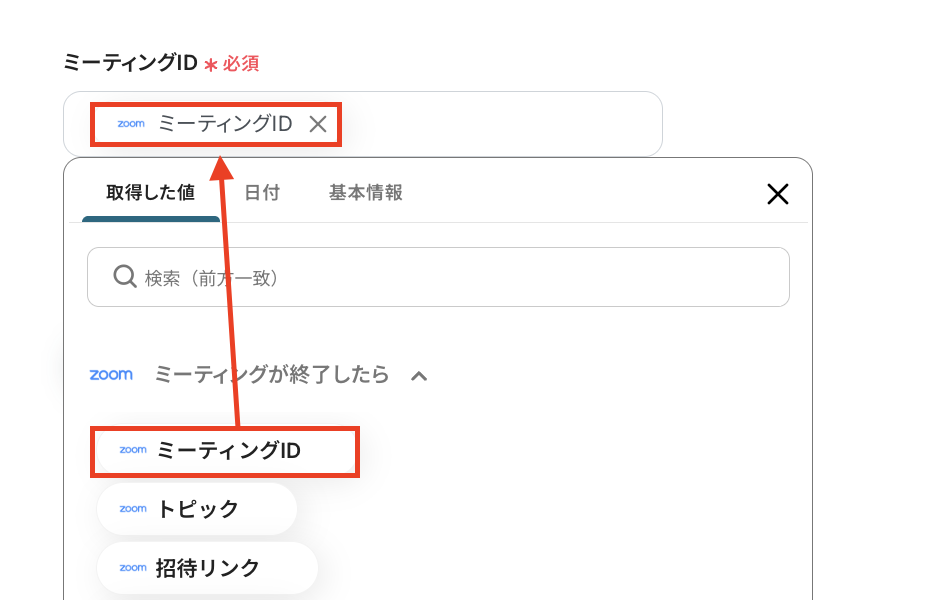Screen dimensions: 950x600
Task: Click the Zoom icon inside the selected chip
Action: pos(131,124)
